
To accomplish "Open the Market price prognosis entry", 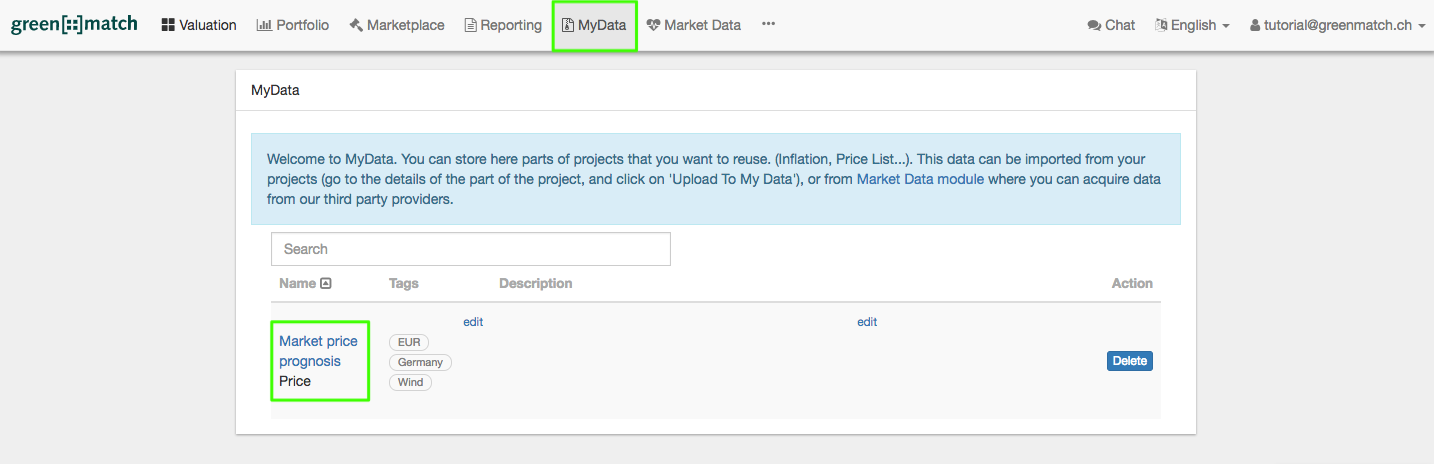I will [x=318, y=351].
